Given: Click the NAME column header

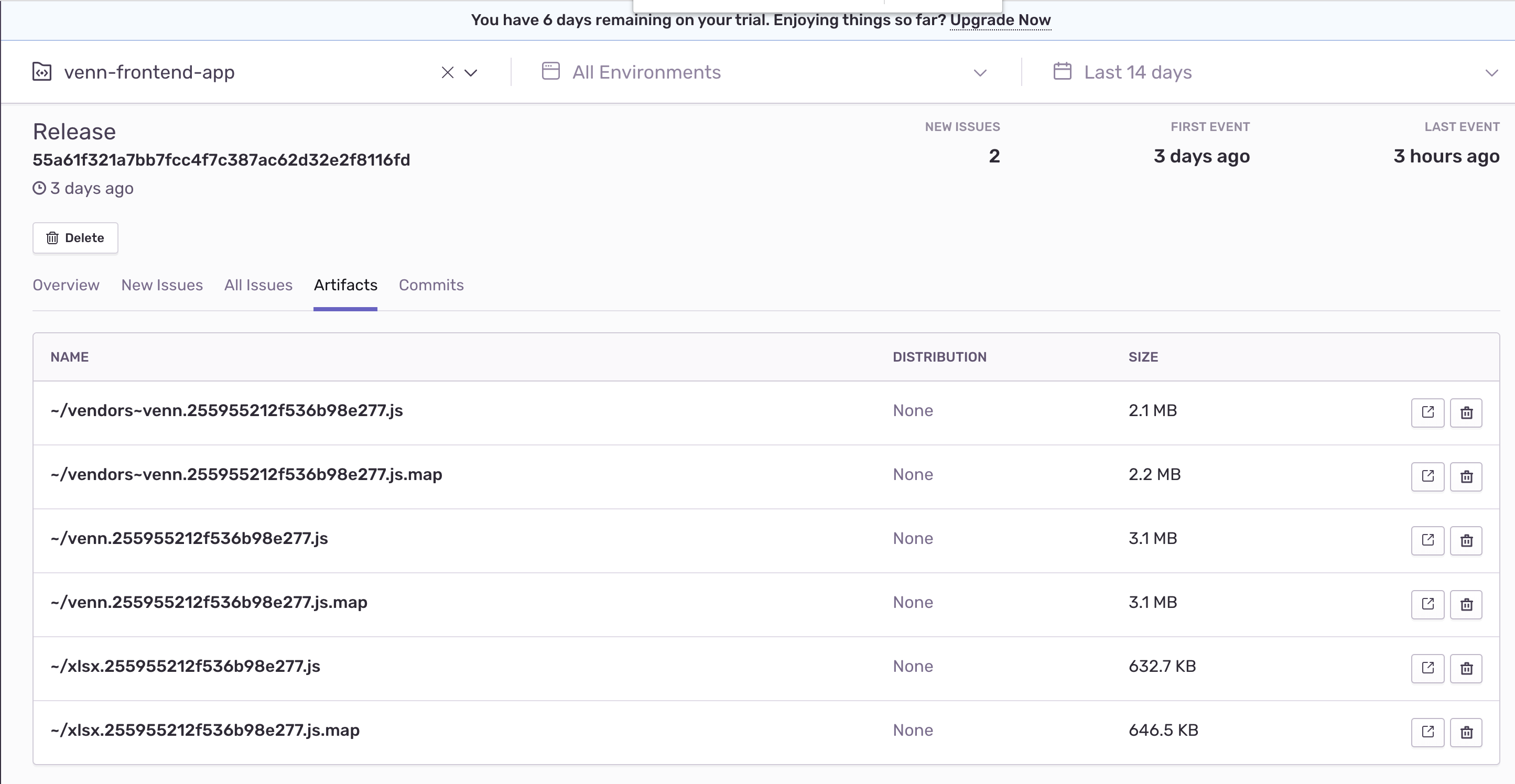Looking at the screenshot, I should pyautogui.click(x=69, y=356).
